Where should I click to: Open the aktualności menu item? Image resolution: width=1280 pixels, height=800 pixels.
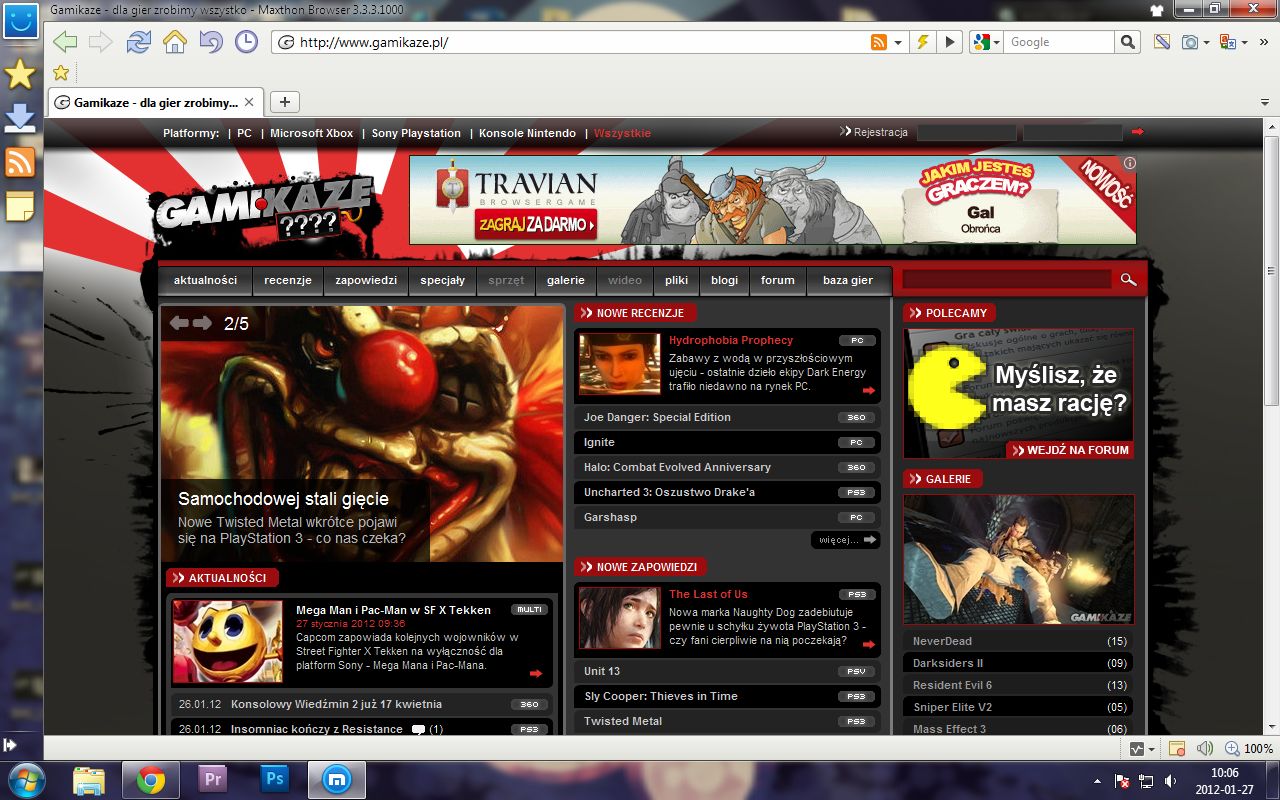[205, 280]
